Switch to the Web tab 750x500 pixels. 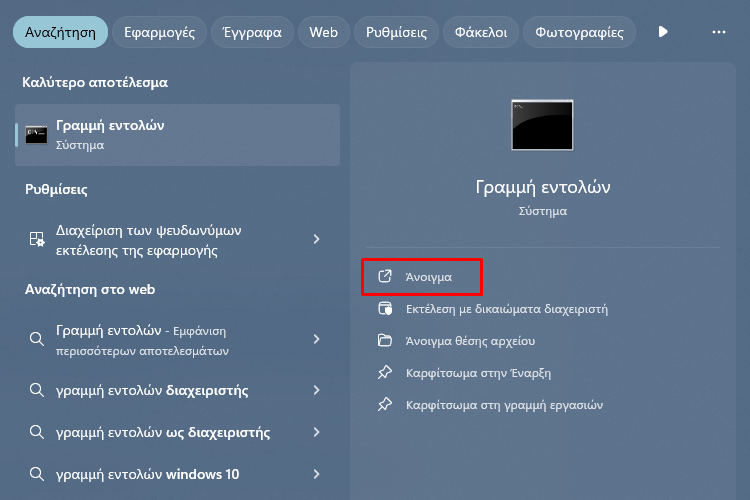[323, 32]
